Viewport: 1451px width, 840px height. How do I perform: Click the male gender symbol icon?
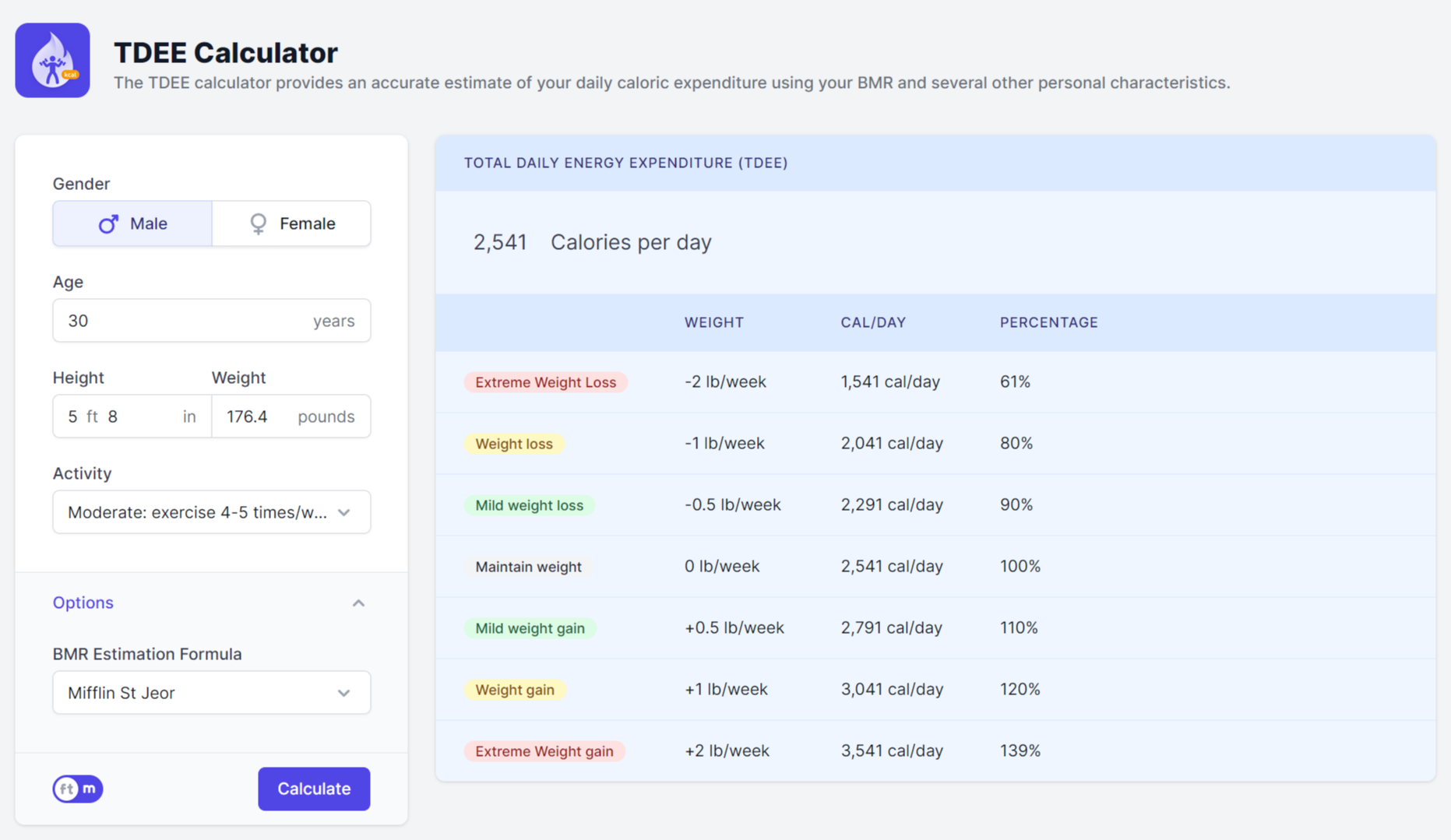(108, 224)
